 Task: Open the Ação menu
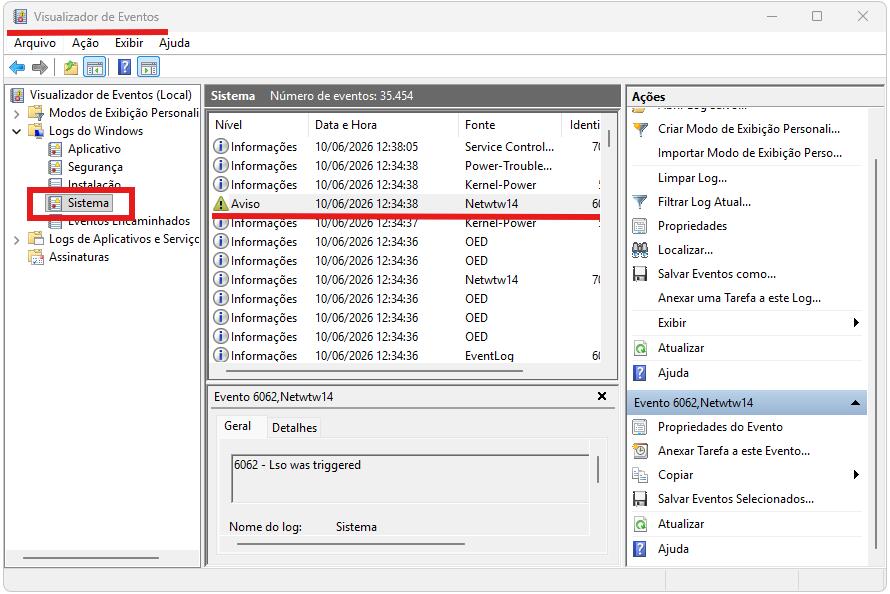85,43
